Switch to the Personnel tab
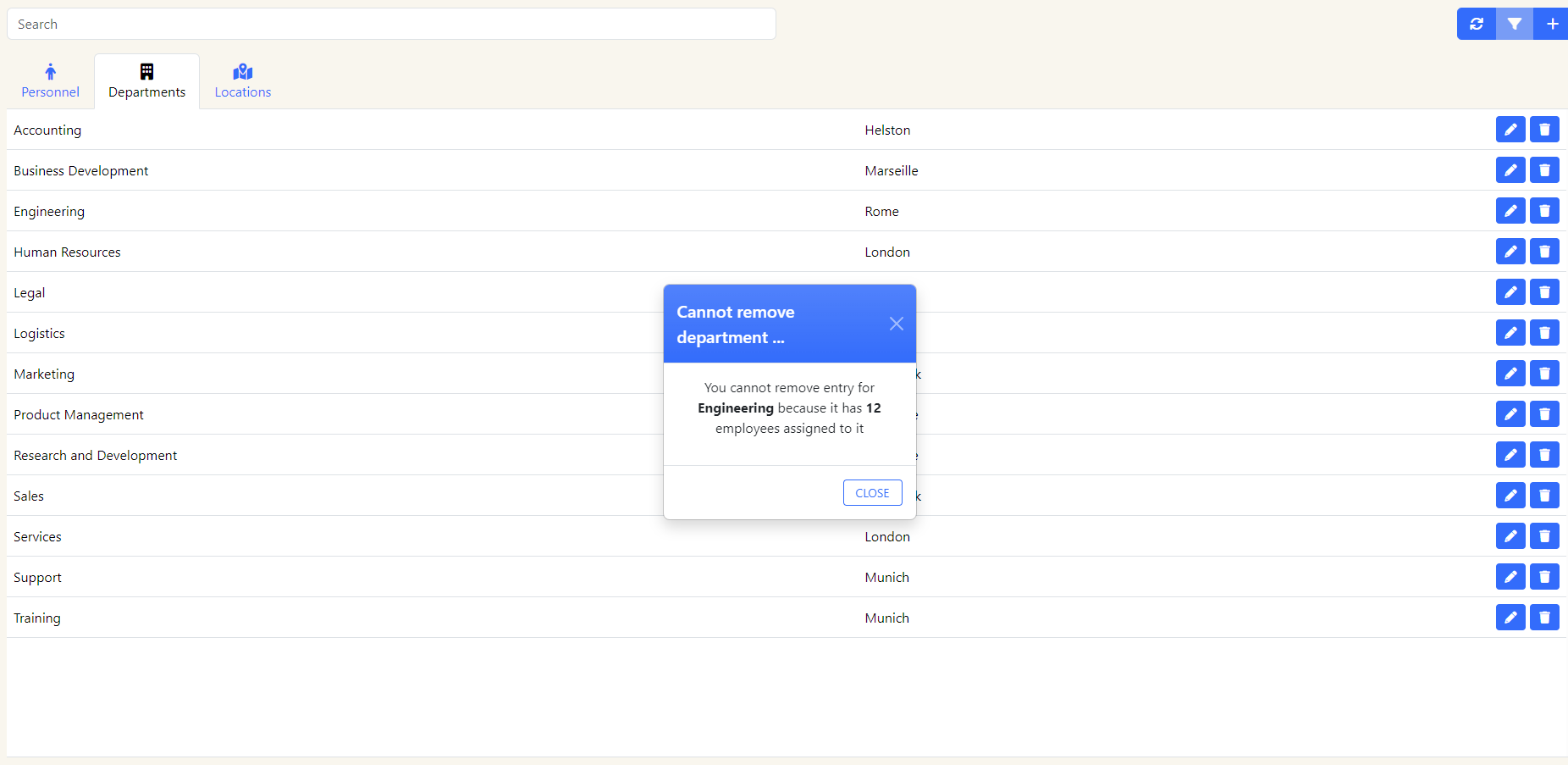The height and width of the screenshot is (765, 1568). pyautogui.click(x=50, y=81)
